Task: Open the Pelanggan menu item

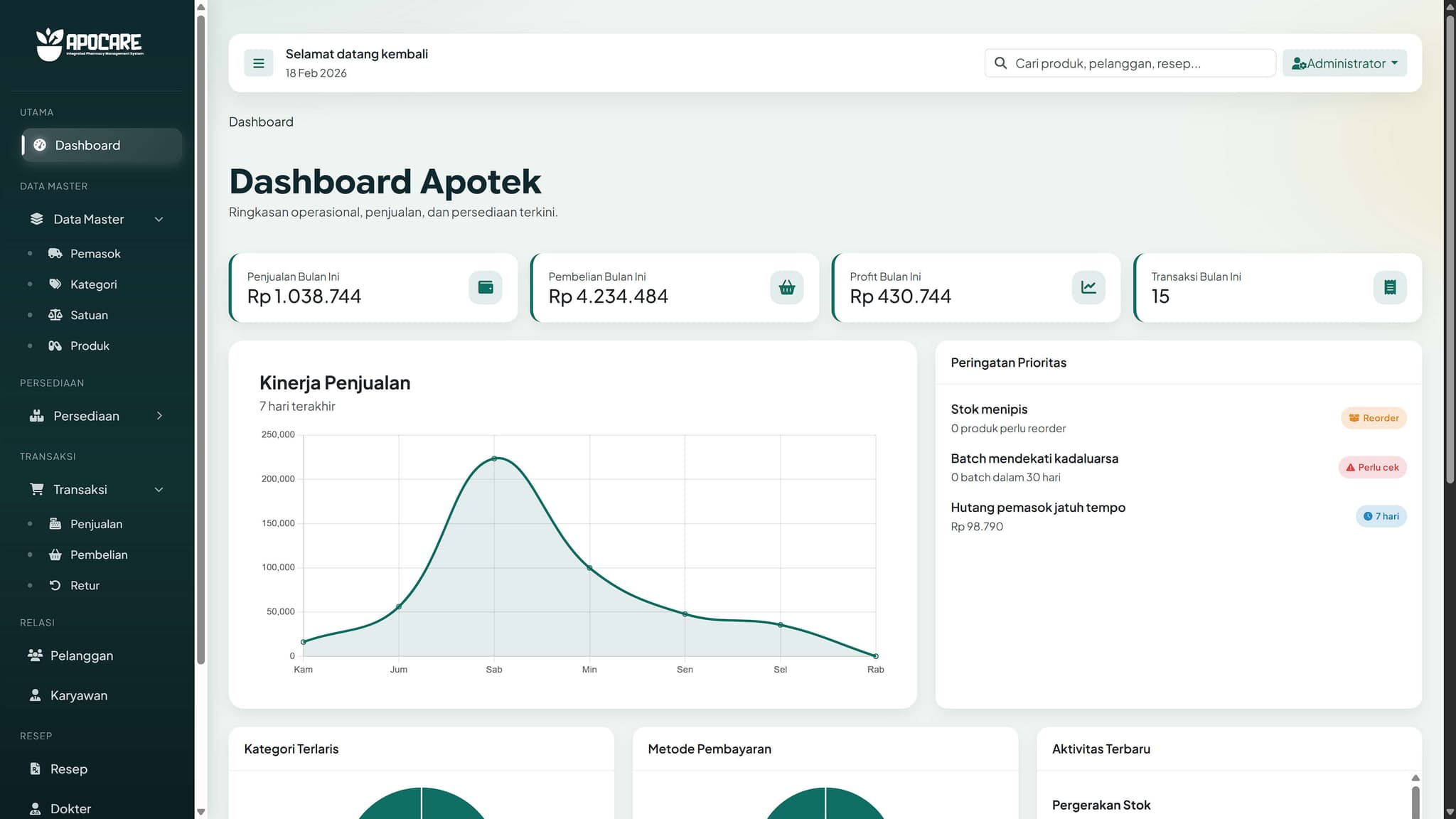Action: (81, 655)
